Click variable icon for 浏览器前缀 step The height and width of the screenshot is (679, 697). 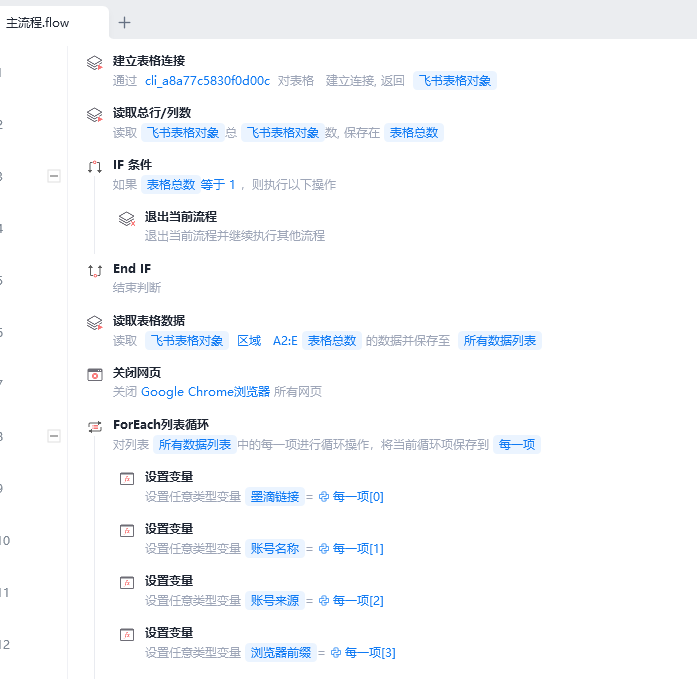(127, 635)
